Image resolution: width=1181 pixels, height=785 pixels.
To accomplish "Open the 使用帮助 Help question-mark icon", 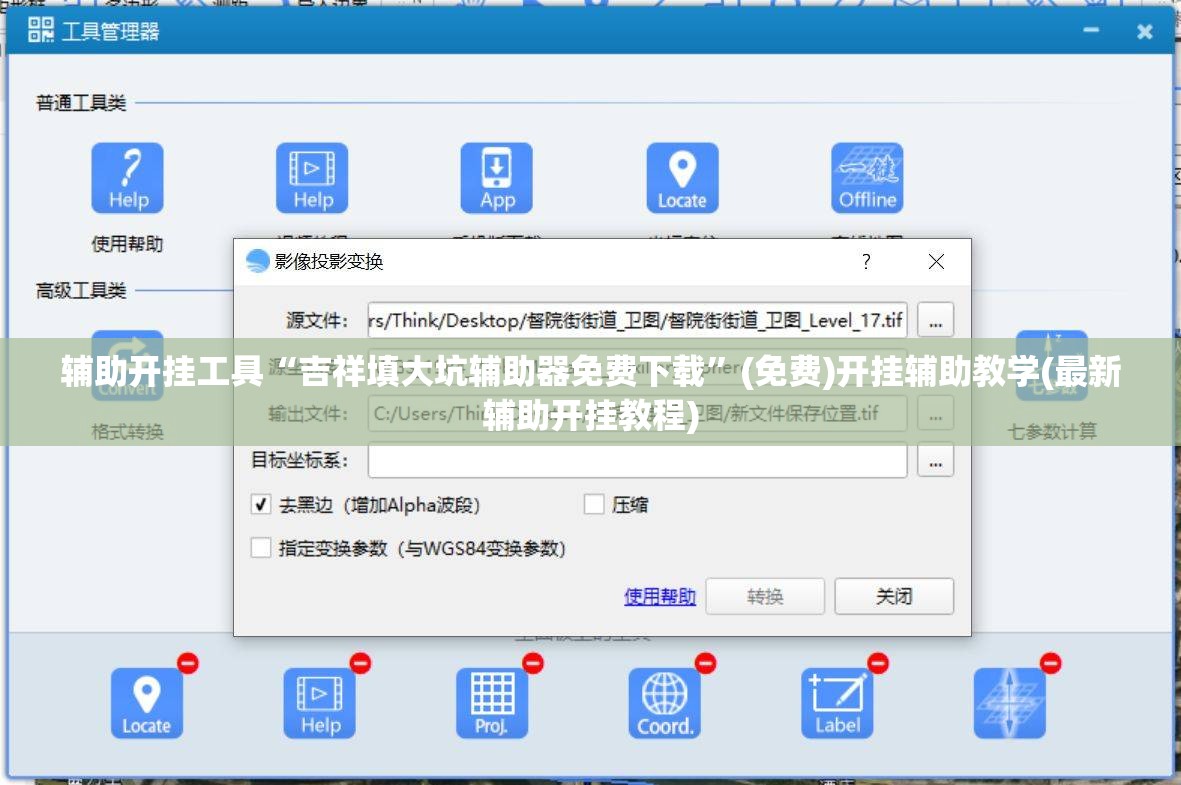I will [x=127, y=178].
